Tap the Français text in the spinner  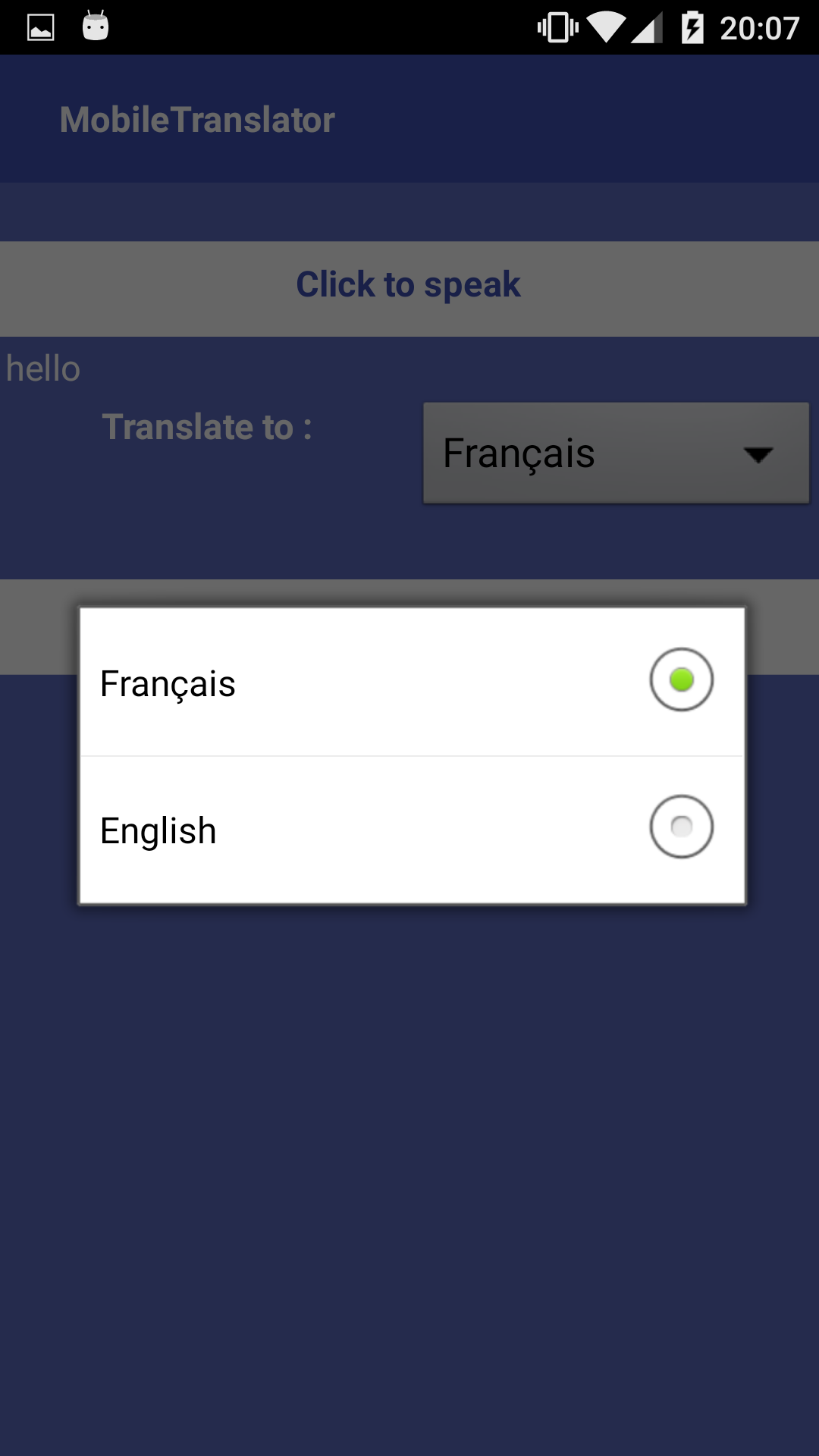519,454
